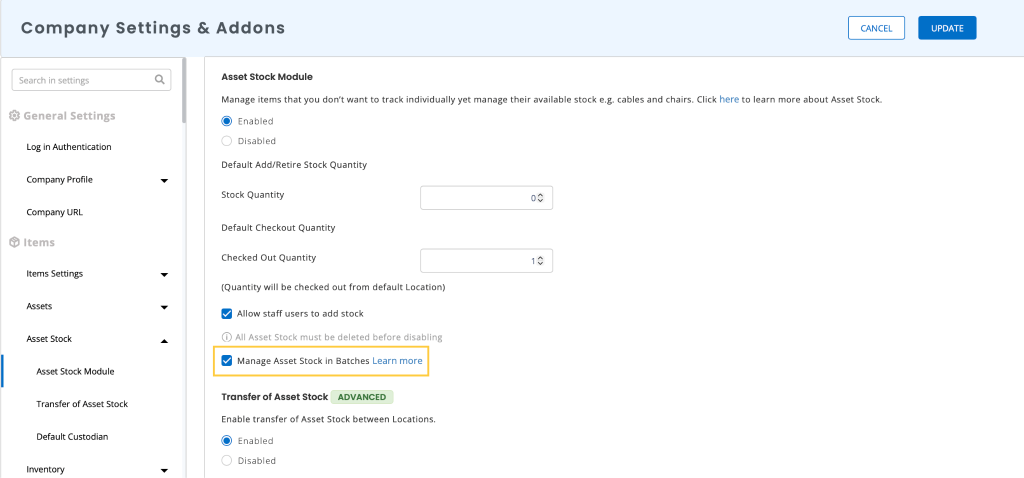Click the Learn more link for batches
Viewport: 1024px width, 478px height.
click(397, 360)
